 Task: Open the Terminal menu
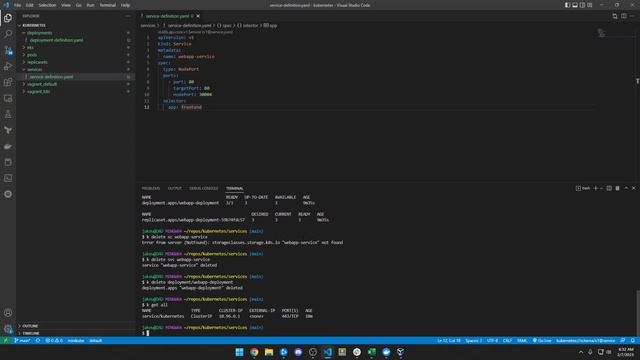click(x=107, y=5)
